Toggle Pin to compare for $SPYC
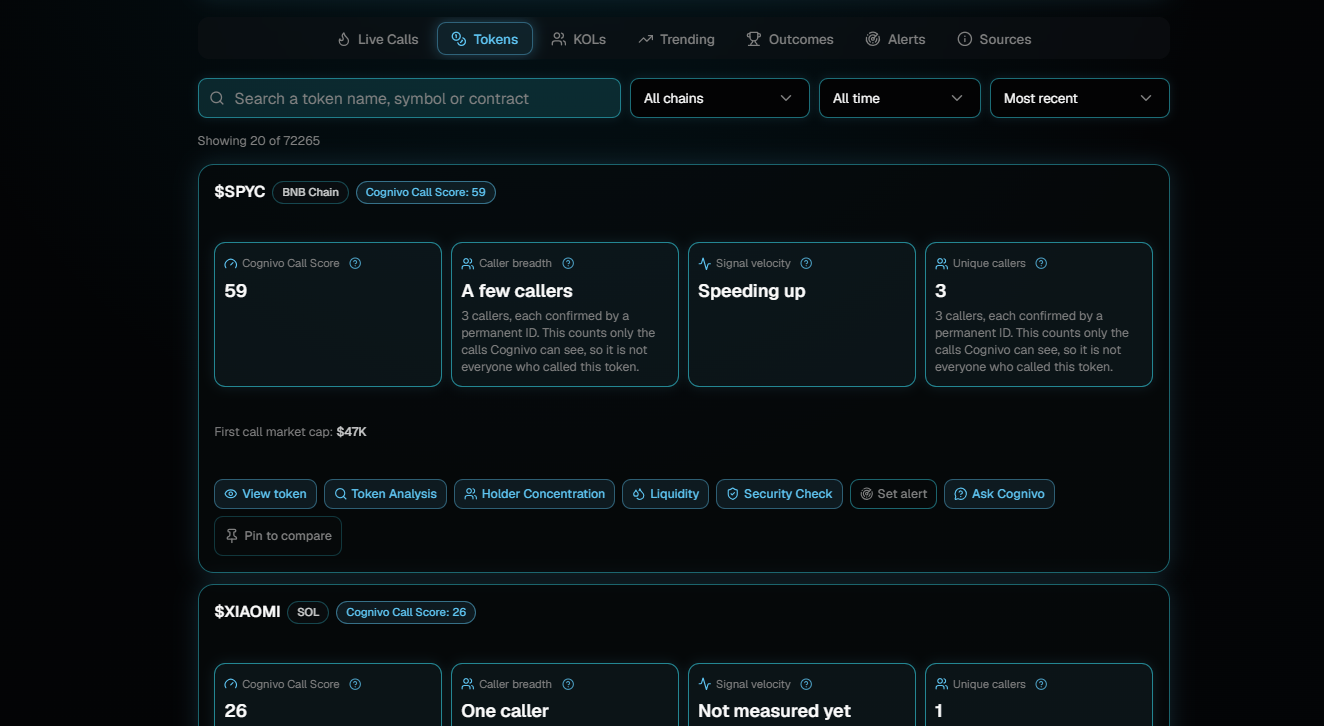 tap(278, 536)
